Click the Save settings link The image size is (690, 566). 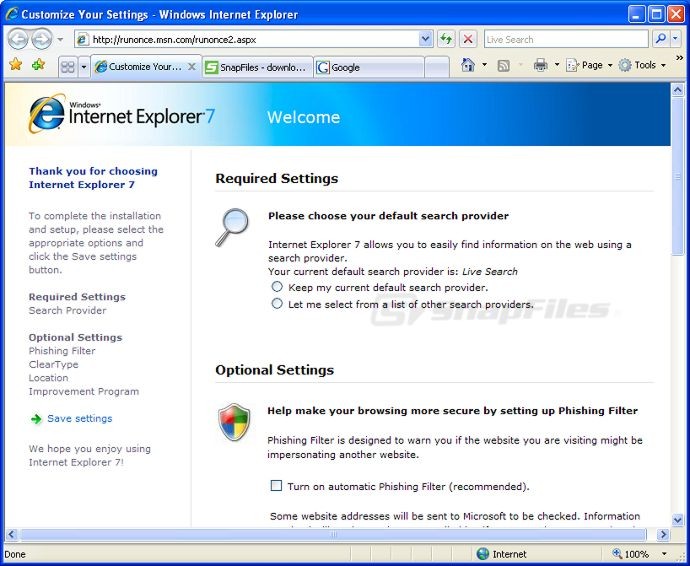point(80,419)
